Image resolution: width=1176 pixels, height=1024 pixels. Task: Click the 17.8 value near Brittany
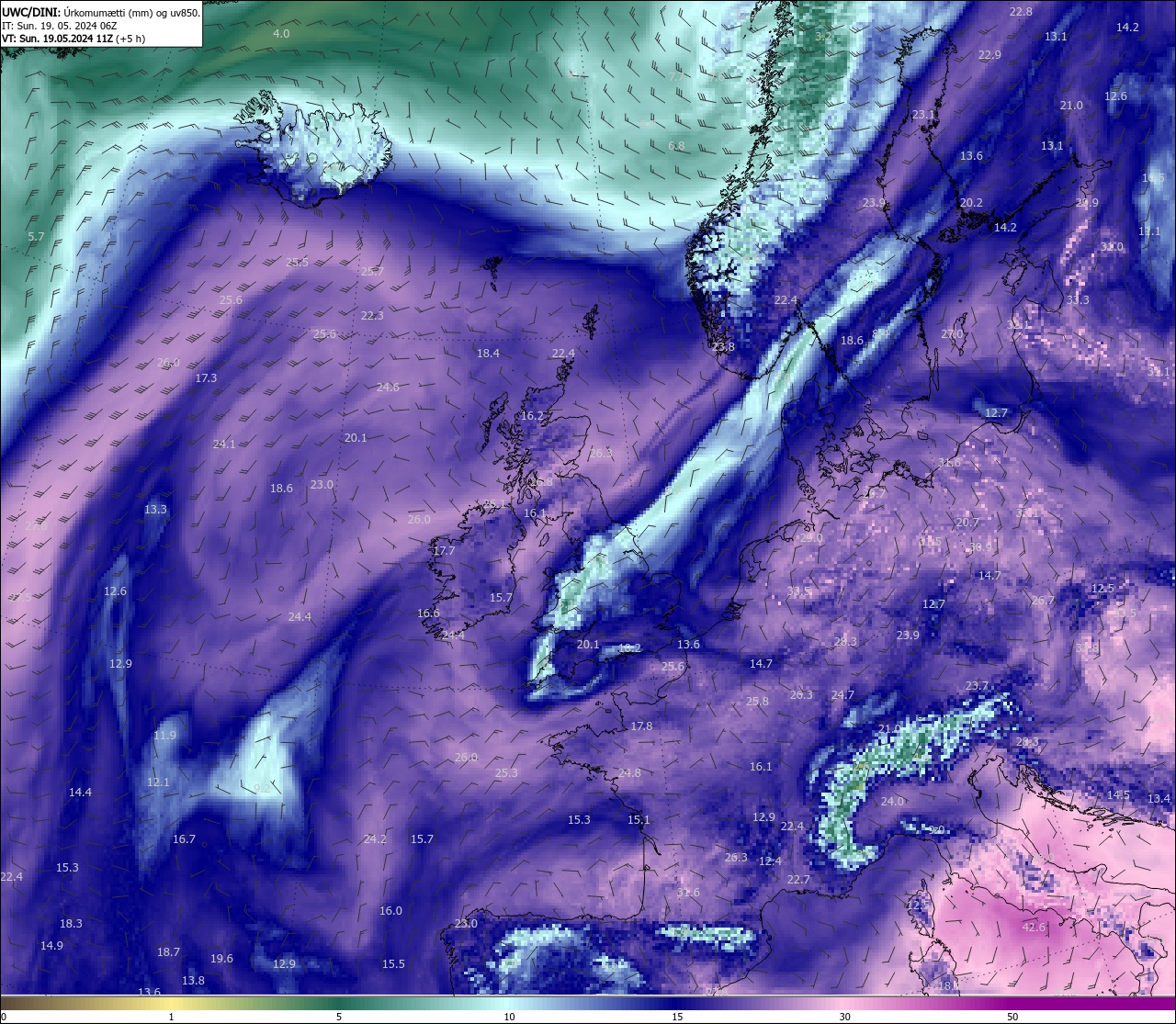(x=641, y=726)
